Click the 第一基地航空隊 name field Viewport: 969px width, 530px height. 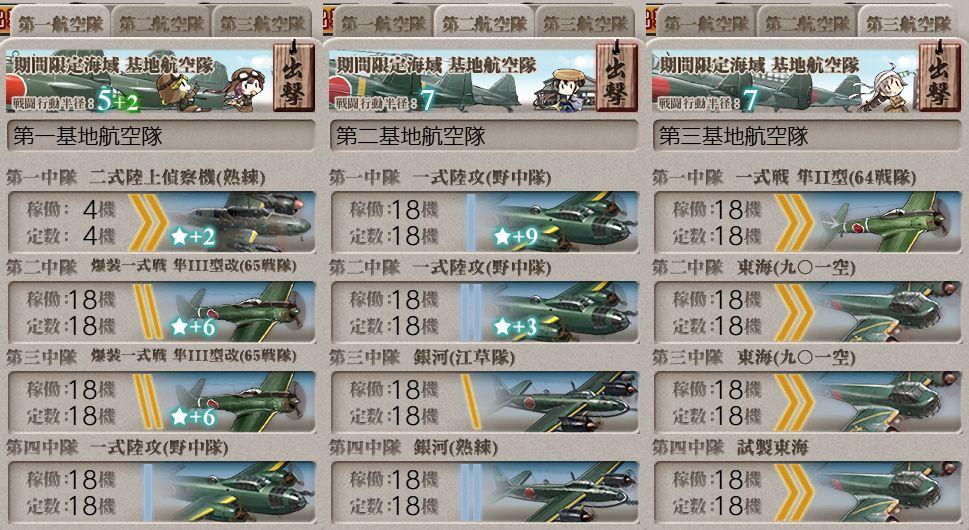161,136
